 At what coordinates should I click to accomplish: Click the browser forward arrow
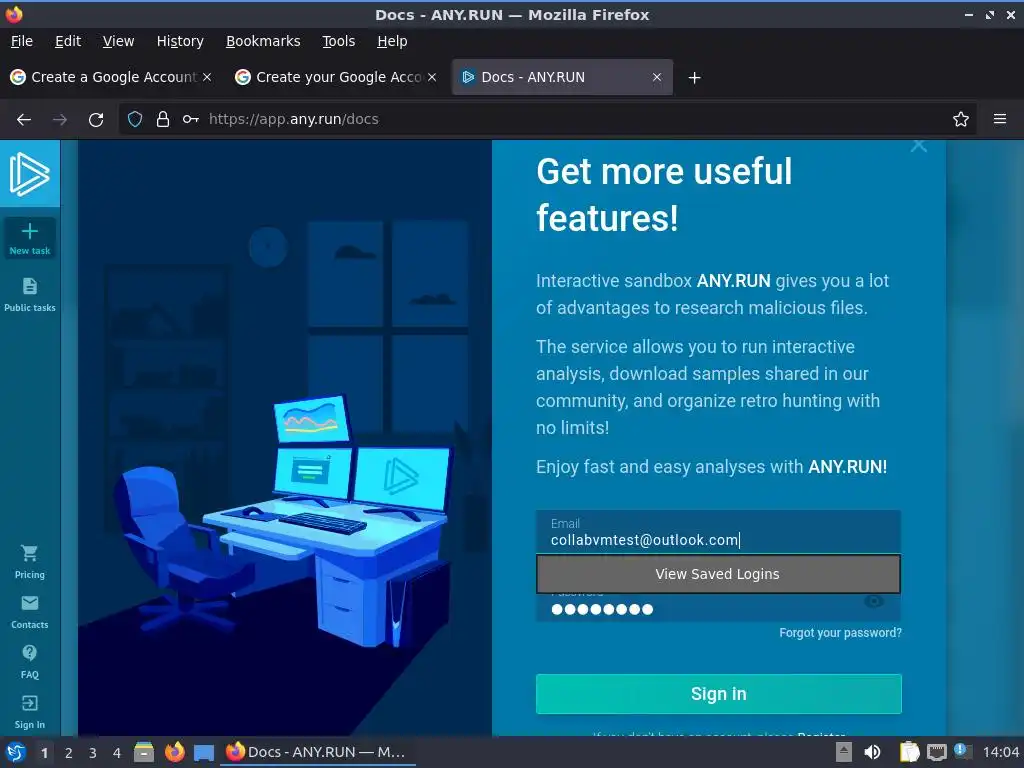(60, 120)
